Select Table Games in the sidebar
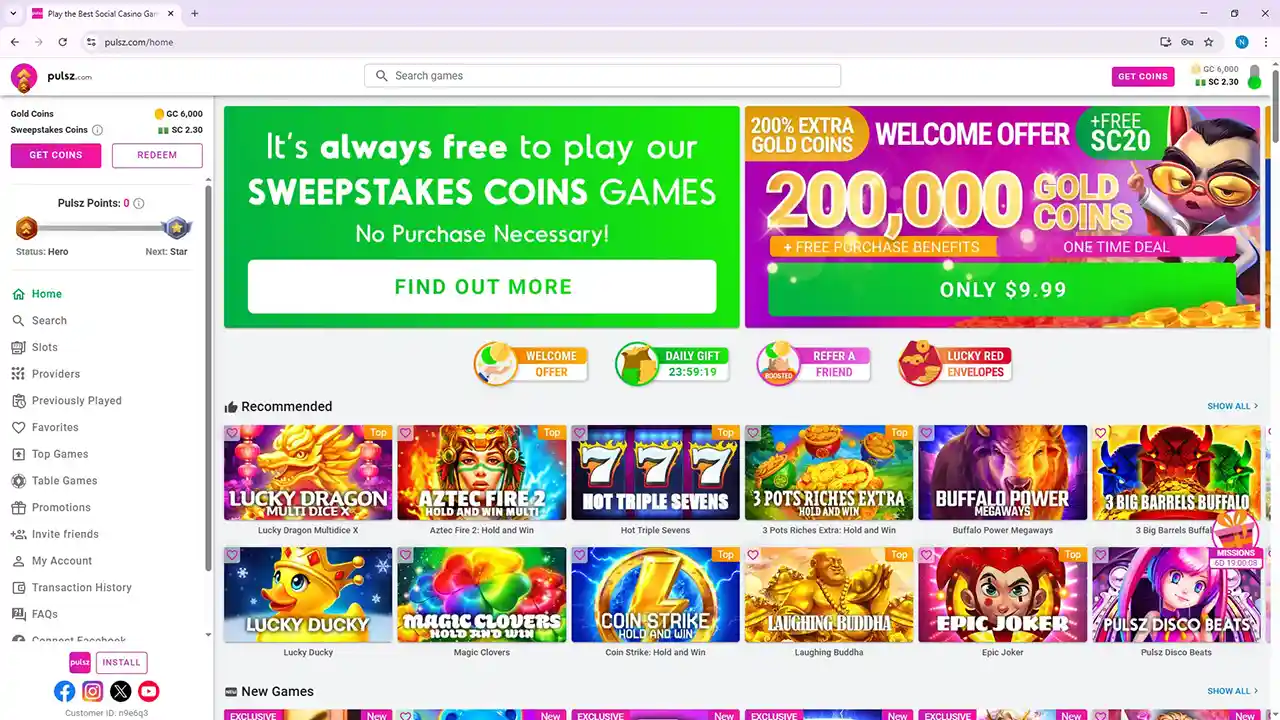The width and height of the screenshot is (1280, 720). click(x=64, y=481)
